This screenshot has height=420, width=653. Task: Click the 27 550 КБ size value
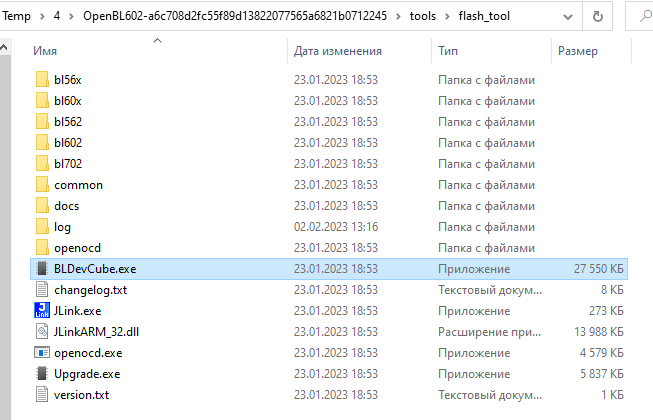[598, 269]
